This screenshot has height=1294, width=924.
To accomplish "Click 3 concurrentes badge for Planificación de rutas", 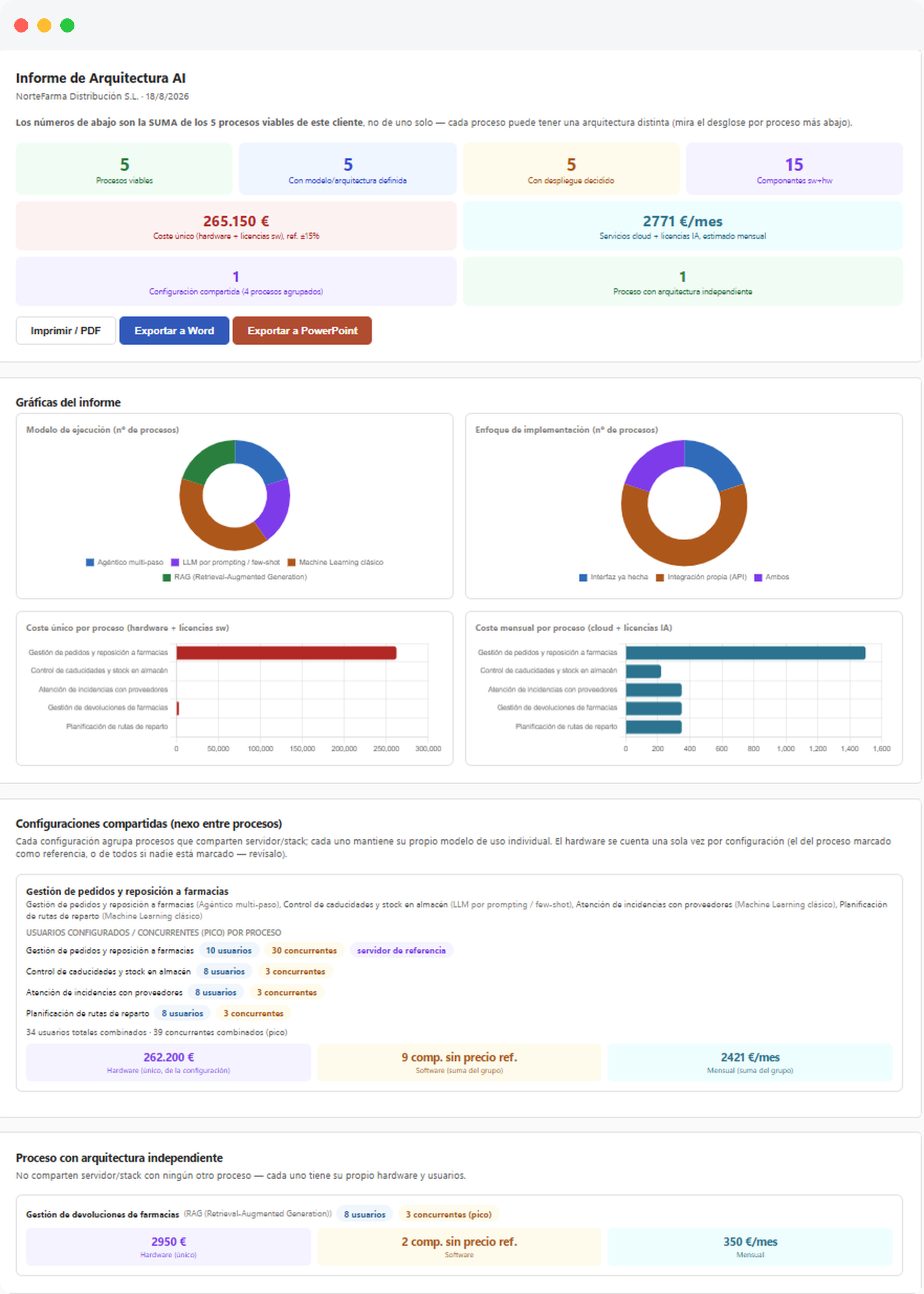I will click(253, 1014).
